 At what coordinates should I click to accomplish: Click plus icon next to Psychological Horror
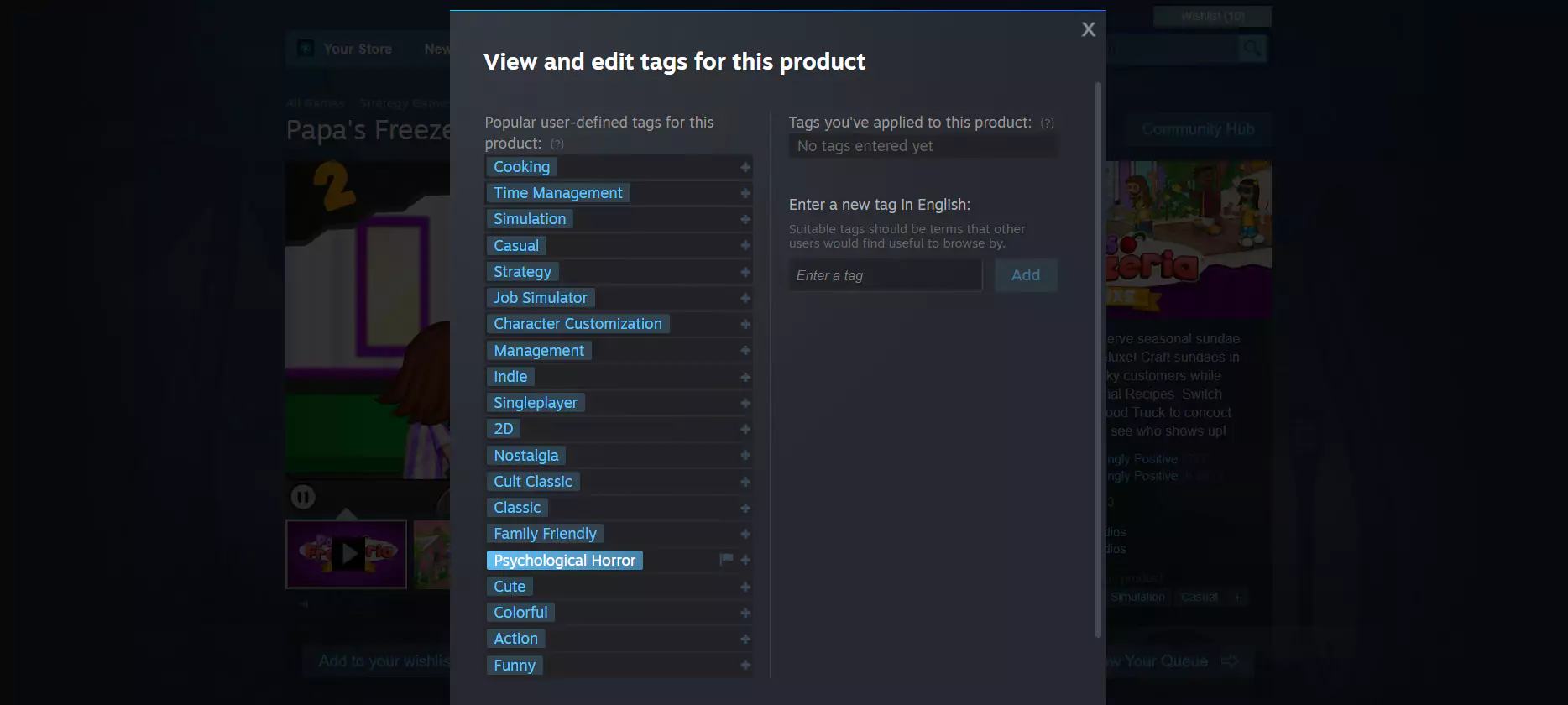(x=745, y=560)
